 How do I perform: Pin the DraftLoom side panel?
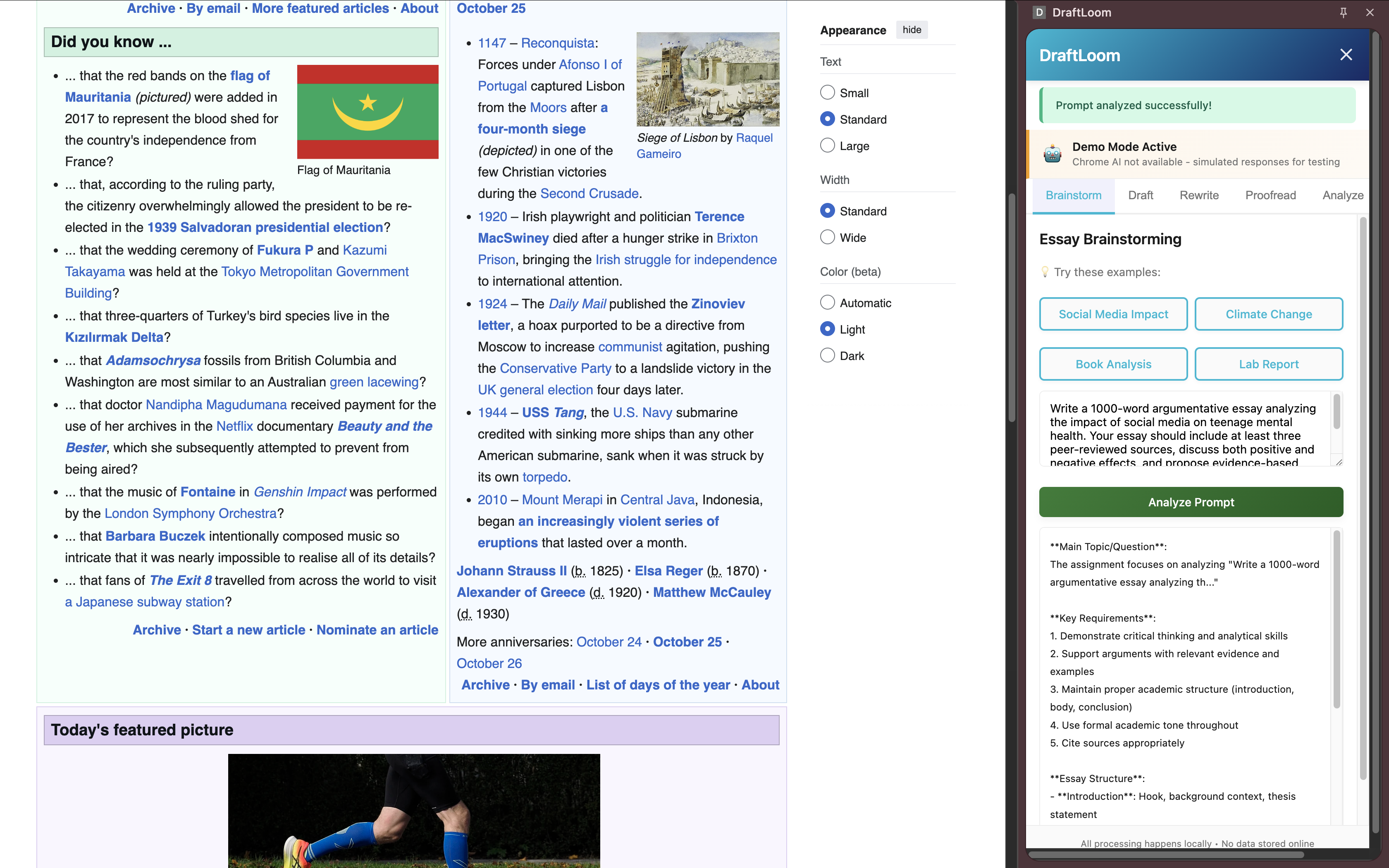pos(1343,13)
